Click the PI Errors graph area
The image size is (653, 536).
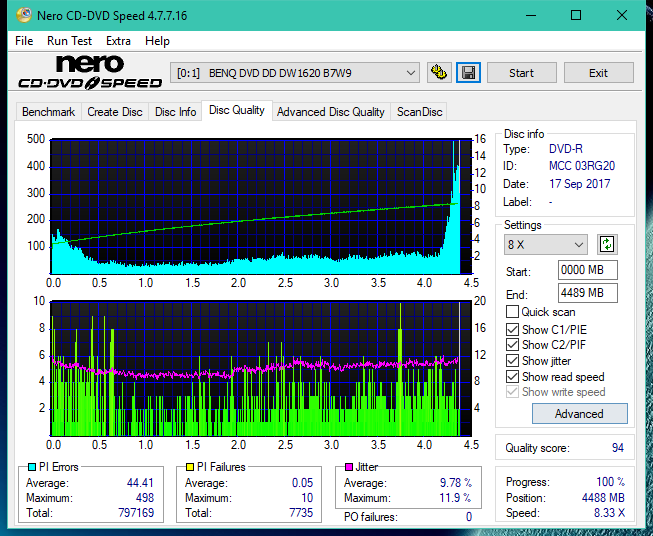click(261, 207)
